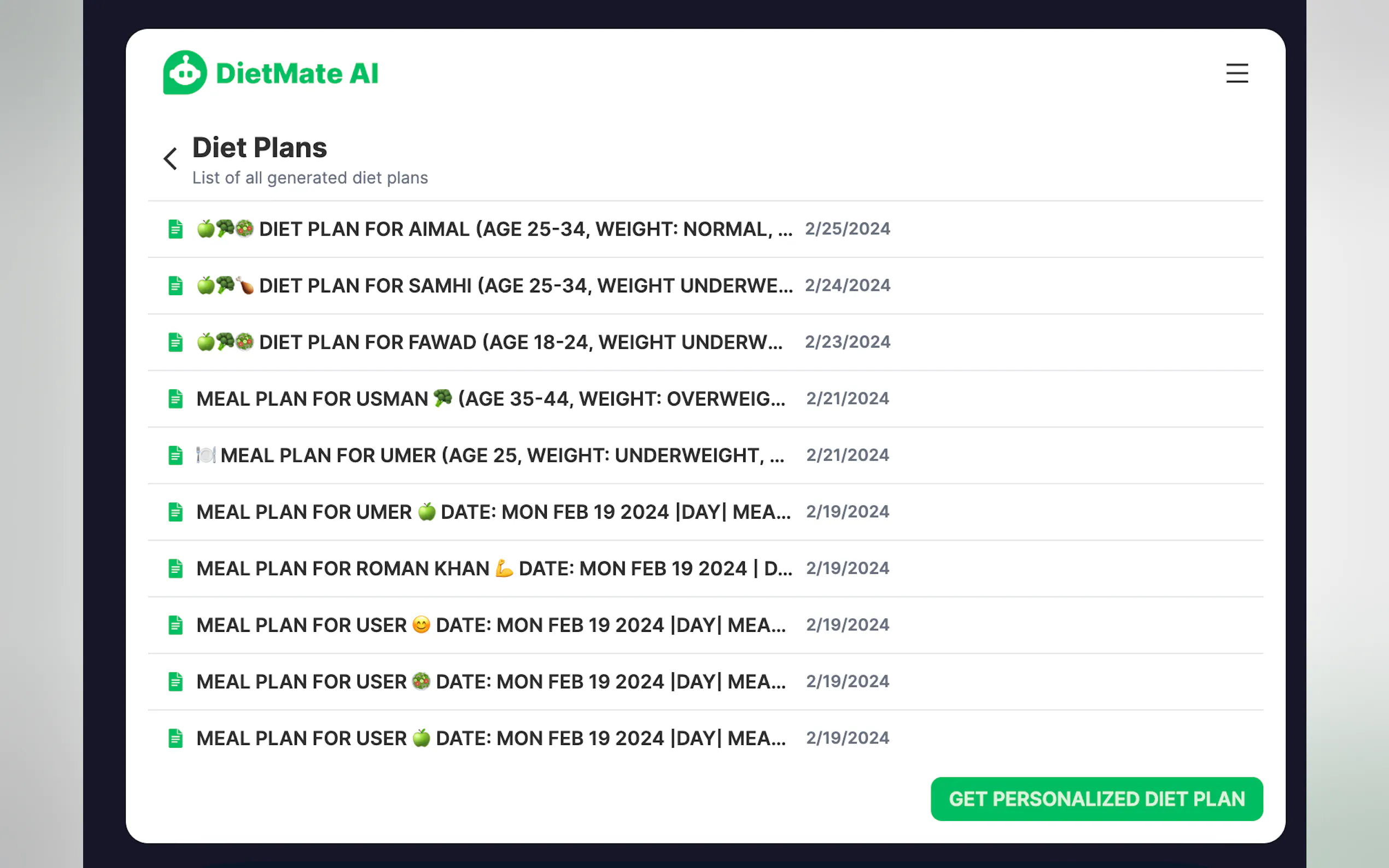Open Meal Plan for Usman entry
Image resolution: width=1389 pixels, height=868 pixels.
(x=491, y=398)
